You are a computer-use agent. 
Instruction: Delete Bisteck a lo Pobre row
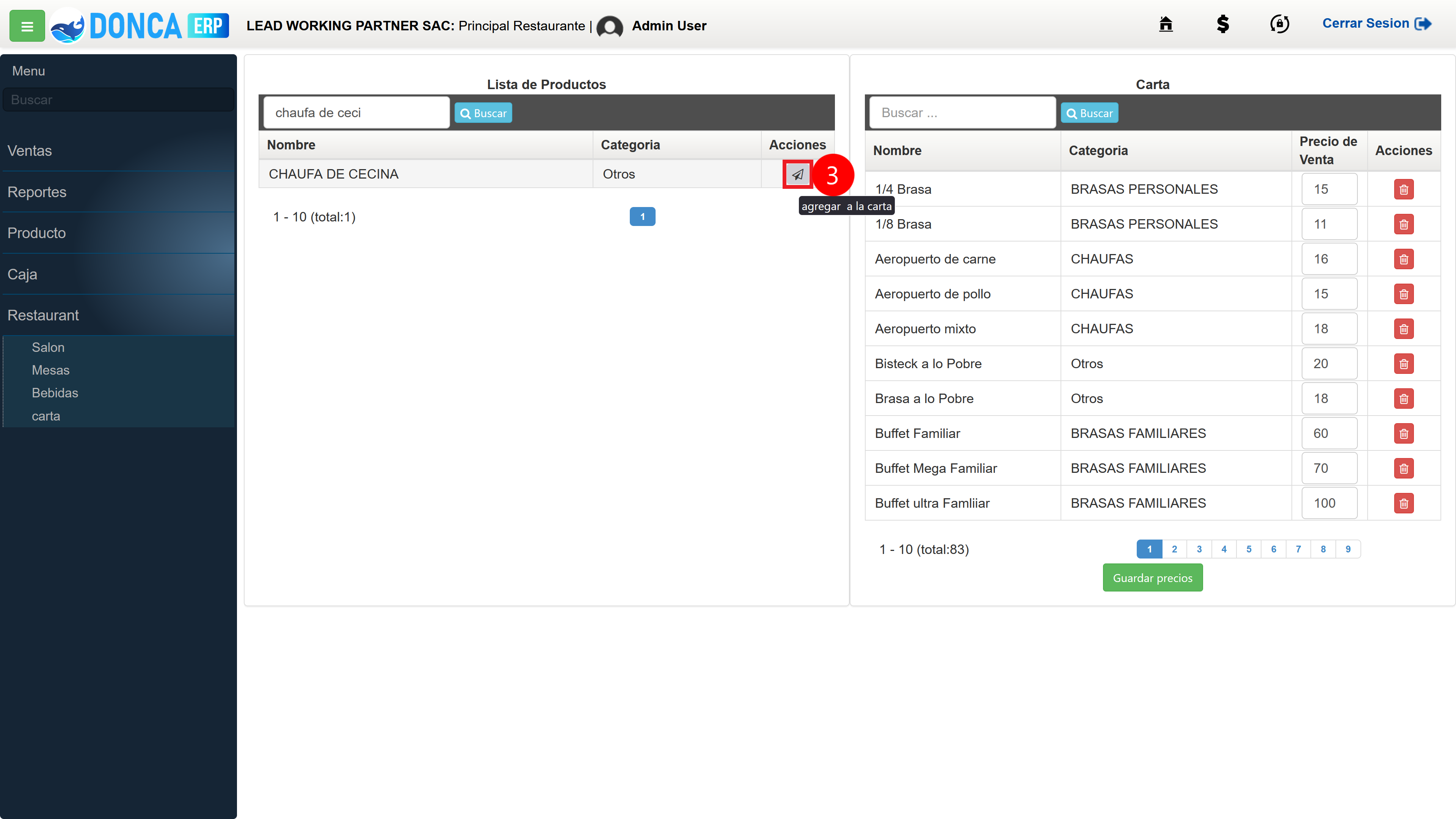[x=1403, y=364]
